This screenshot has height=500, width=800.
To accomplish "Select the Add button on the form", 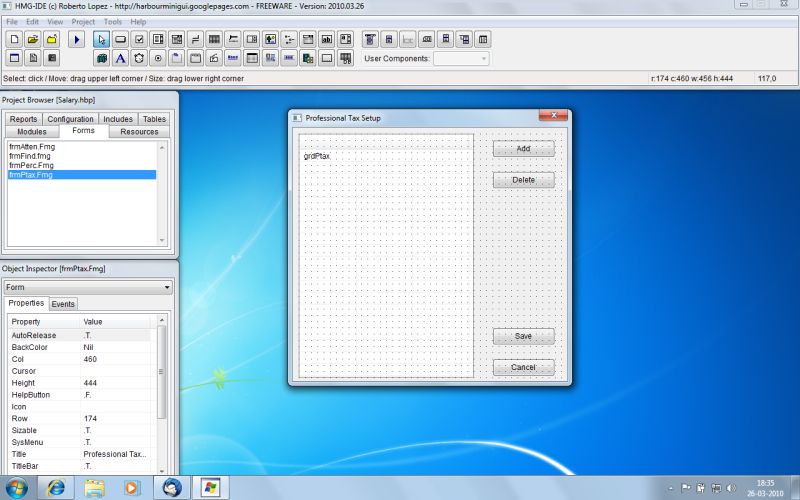I will [523, 149].
